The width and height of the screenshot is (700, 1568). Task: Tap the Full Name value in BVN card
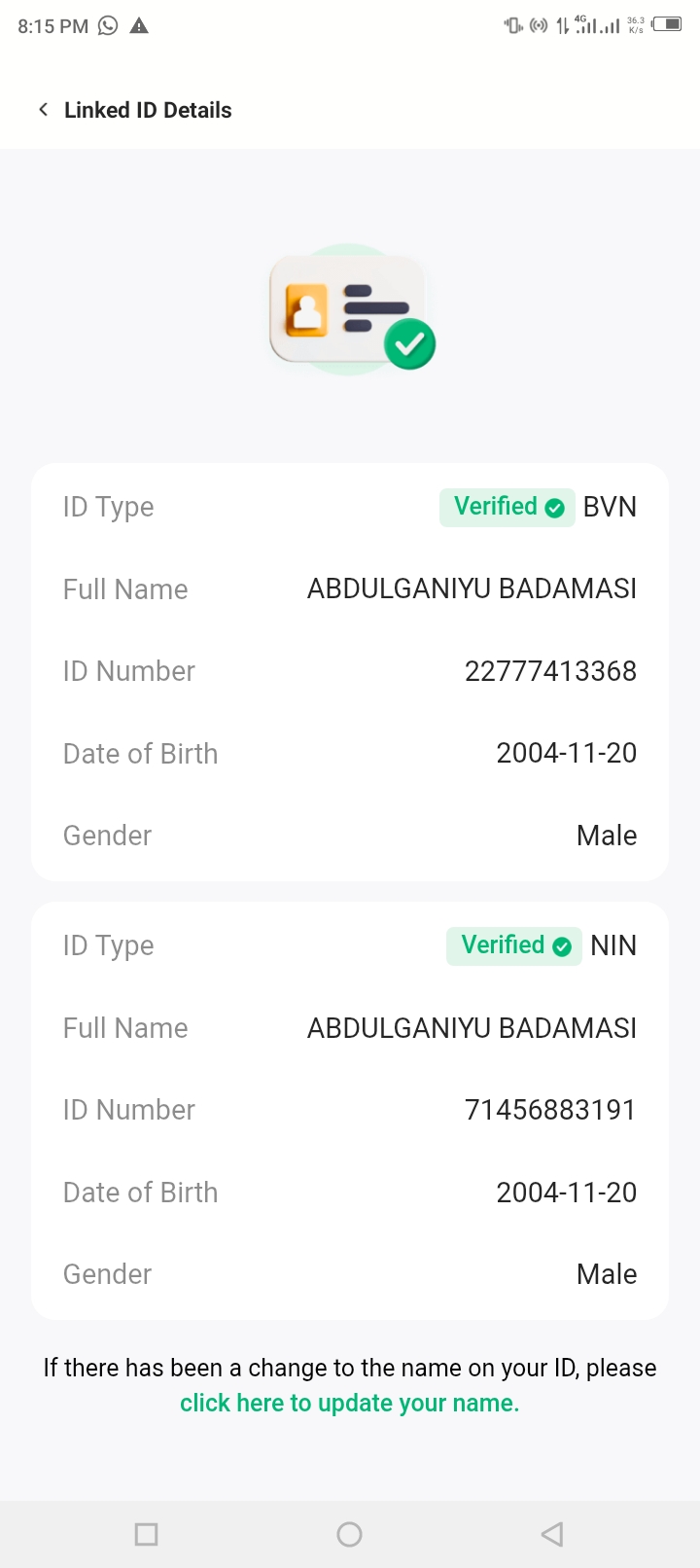[472, 588]
